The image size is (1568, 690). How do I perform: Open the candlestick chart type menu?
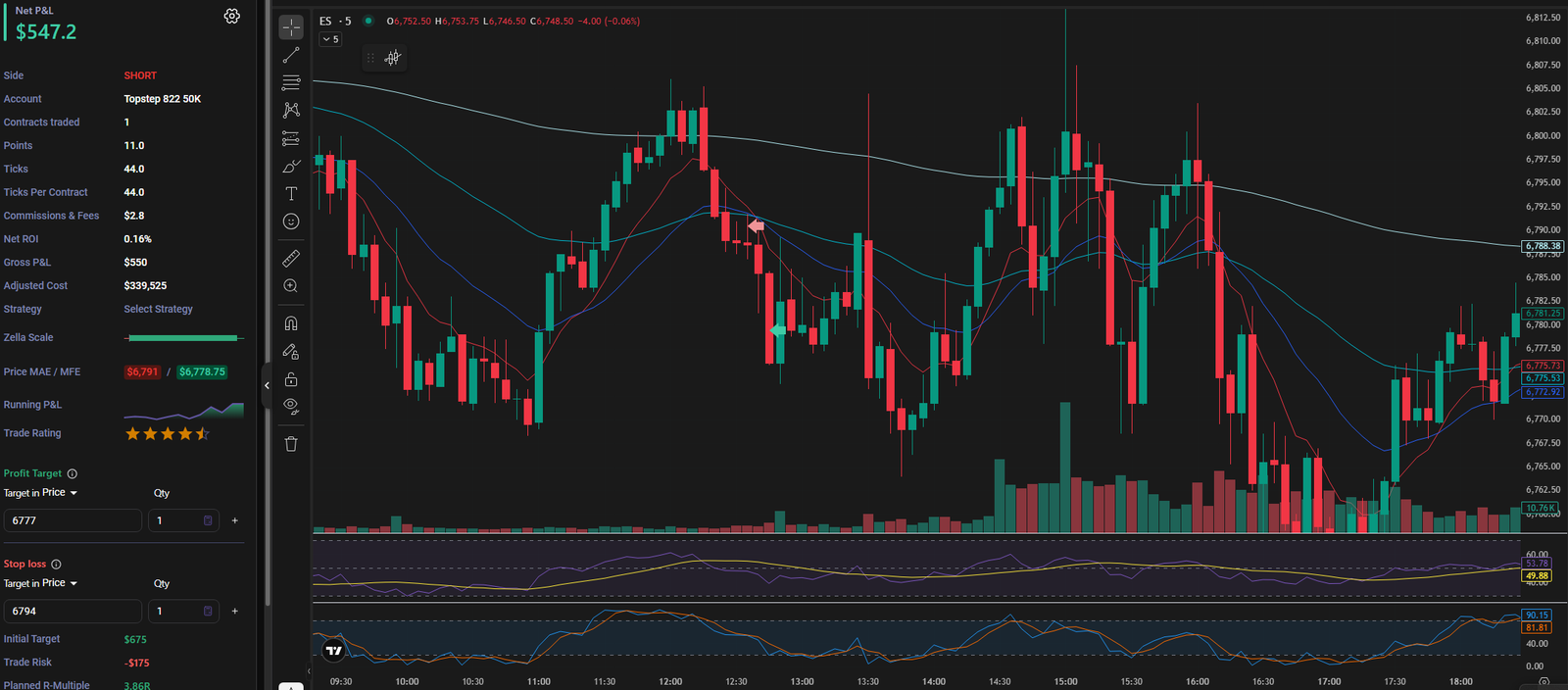pyautogui.click(x=392, y=58)
